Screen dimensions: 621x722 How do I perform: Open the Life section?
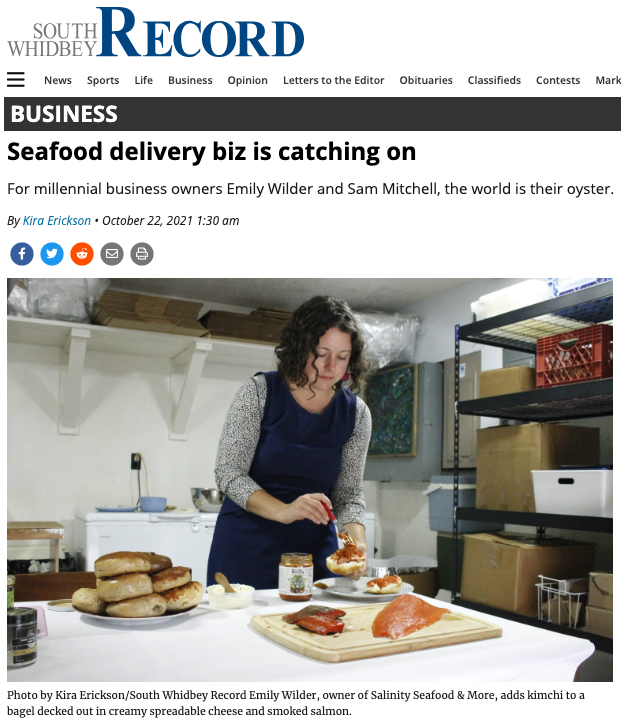144,80
